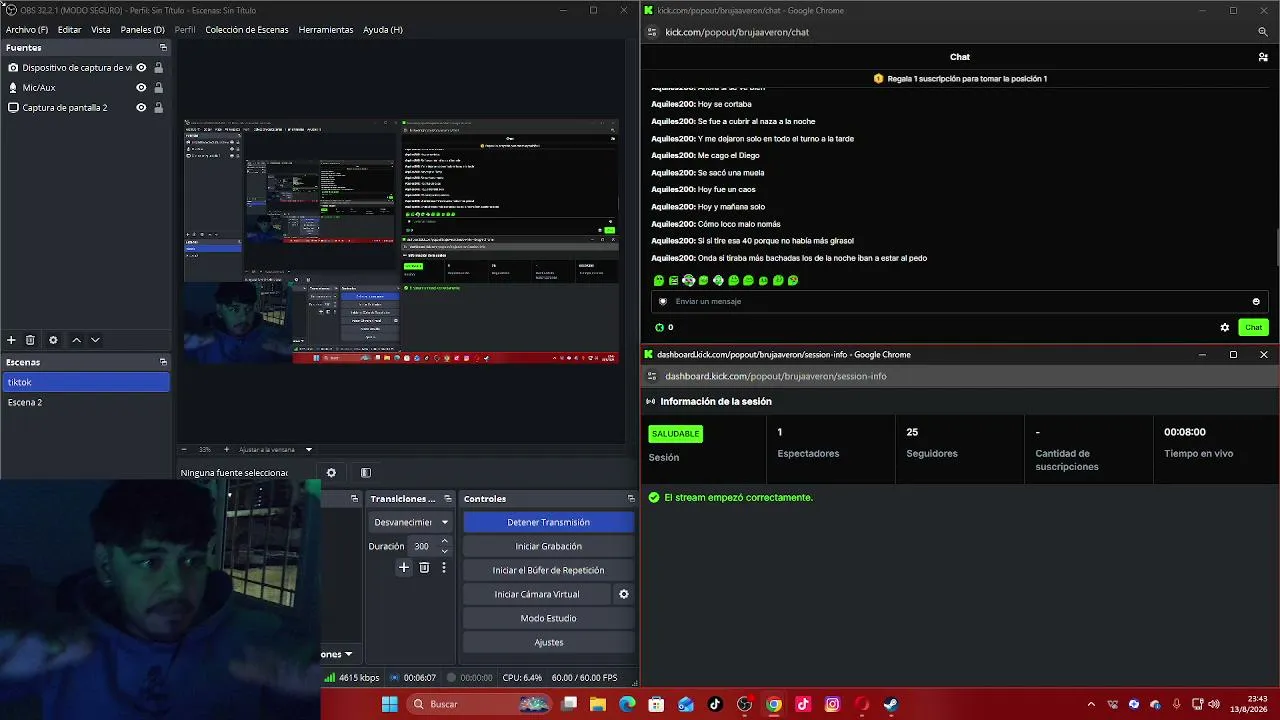The width and height of the screenshot is (1280, 720).
Task: Open the Ayuda (H) menu
Action: (383, 30)
